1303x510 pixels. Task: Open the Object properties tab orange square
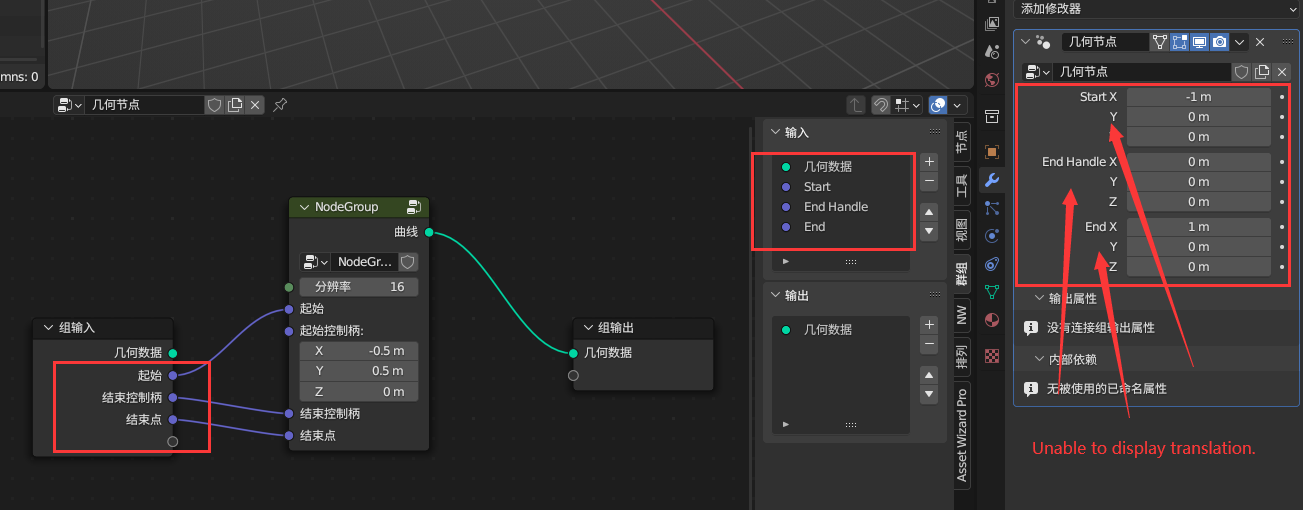pyautogui.click(x=992, y=152)
